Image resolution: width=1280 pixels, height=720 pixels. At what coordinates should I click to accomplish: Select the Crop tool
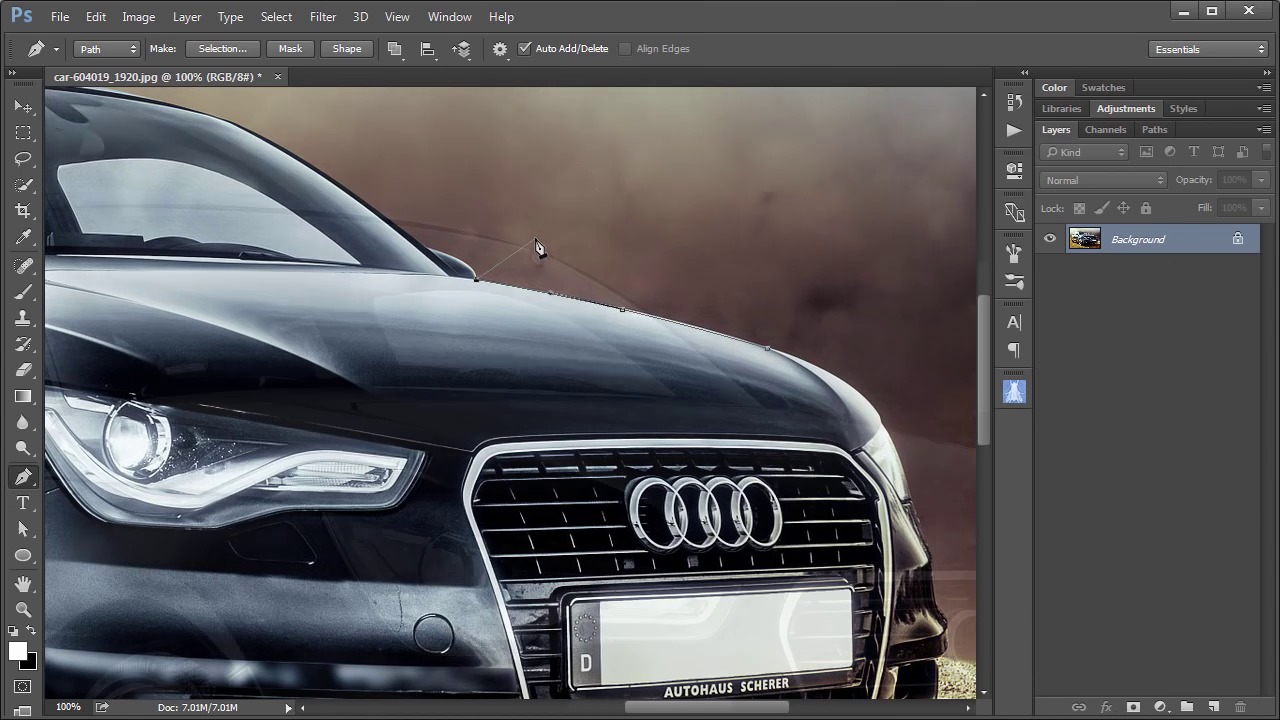pyautogui.click(x=23, y=211)
